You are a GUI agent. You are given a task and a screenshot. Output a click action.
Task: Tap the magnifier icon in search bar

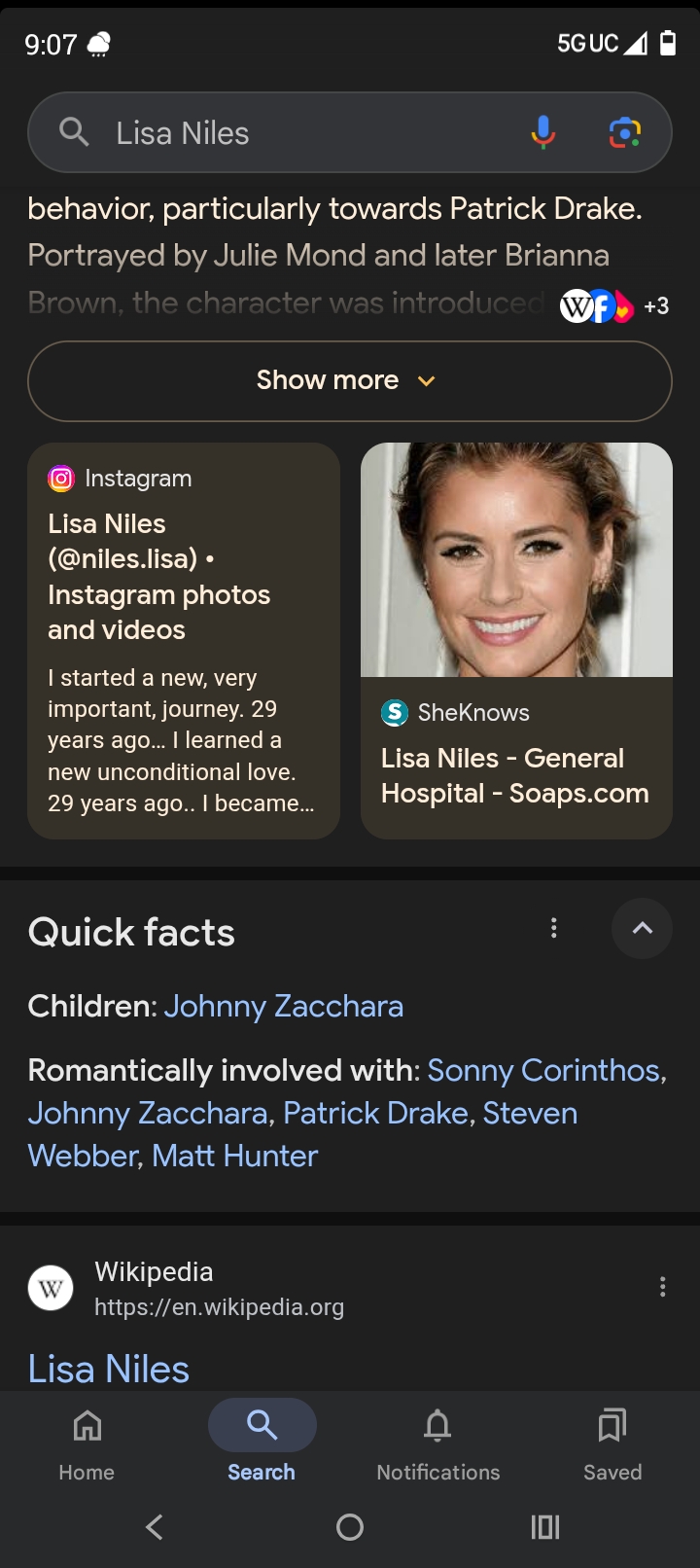point(74,132)
